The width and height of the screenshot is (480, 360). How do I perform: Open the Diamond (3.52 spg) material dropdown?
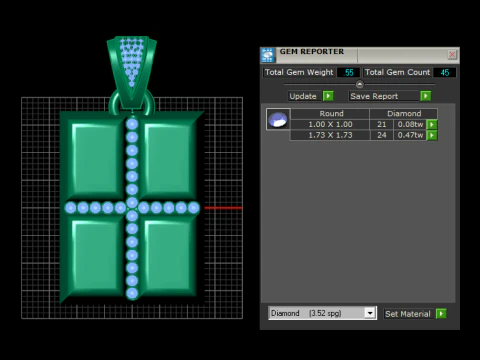pyautogui.click(x=322, y=313)
